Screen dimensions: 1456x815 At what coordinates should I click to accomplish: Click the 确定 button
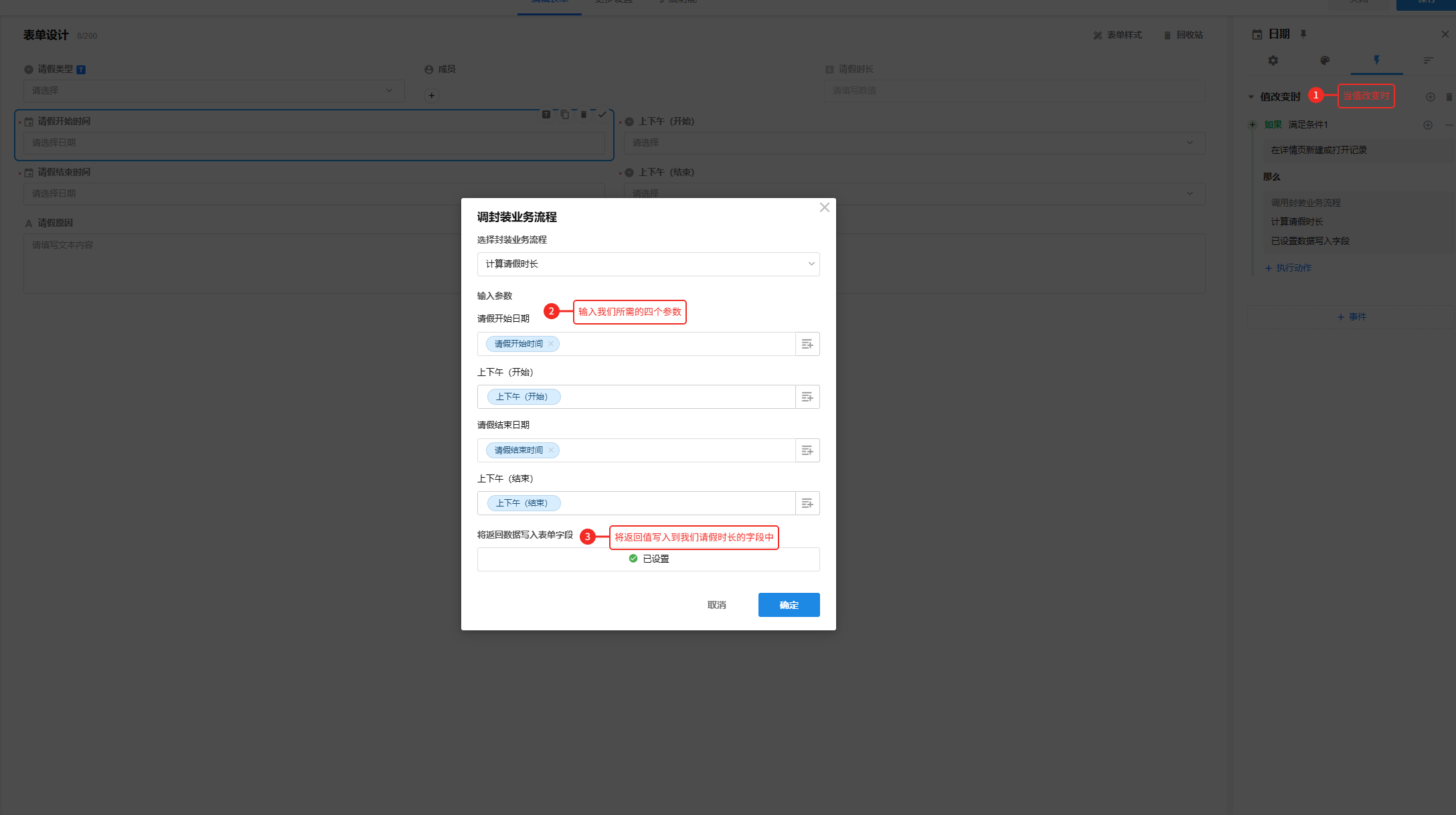pyautogui.click(x=789, y=605)
